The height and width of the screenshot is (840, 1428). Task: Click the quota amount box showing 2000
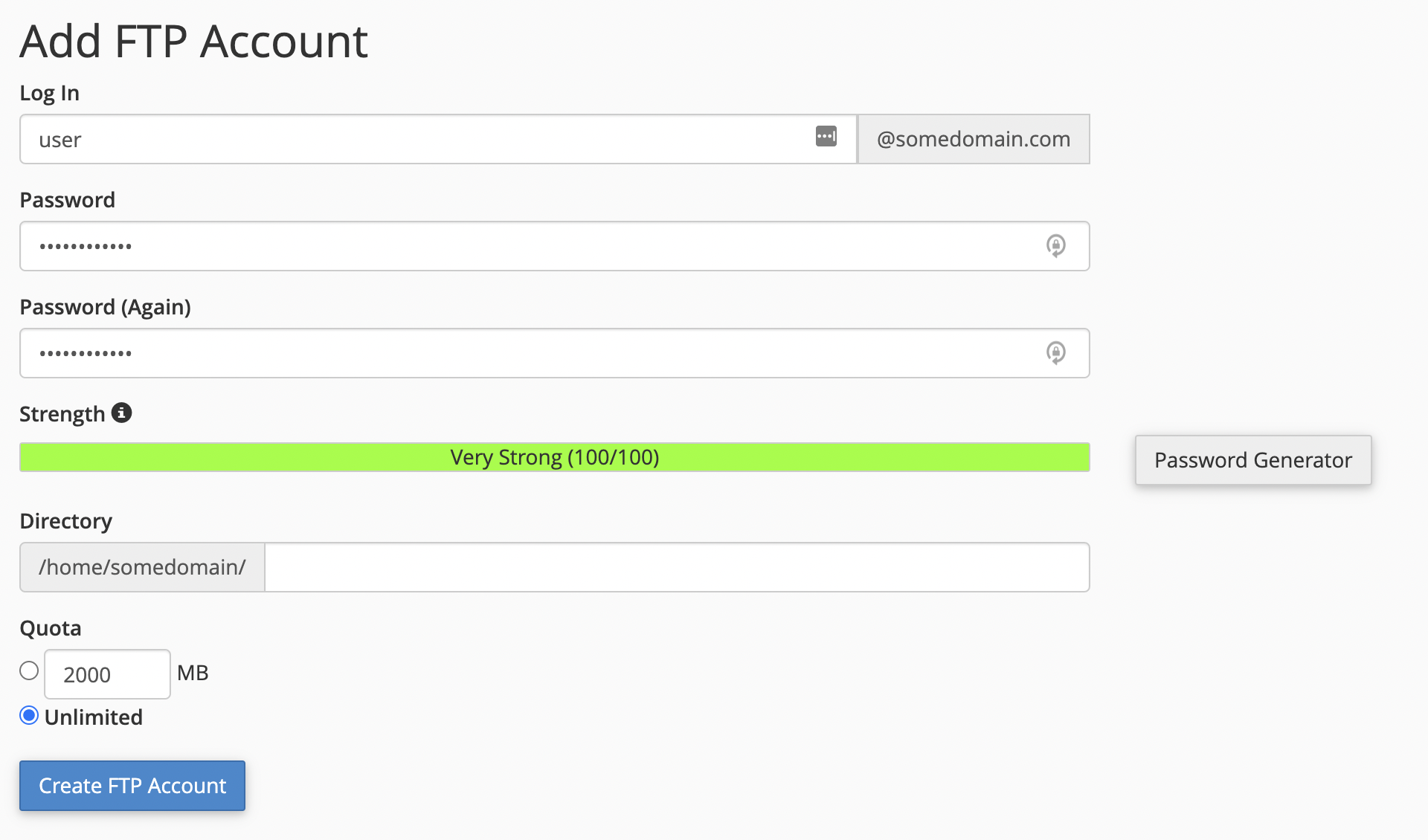point(107,674)
